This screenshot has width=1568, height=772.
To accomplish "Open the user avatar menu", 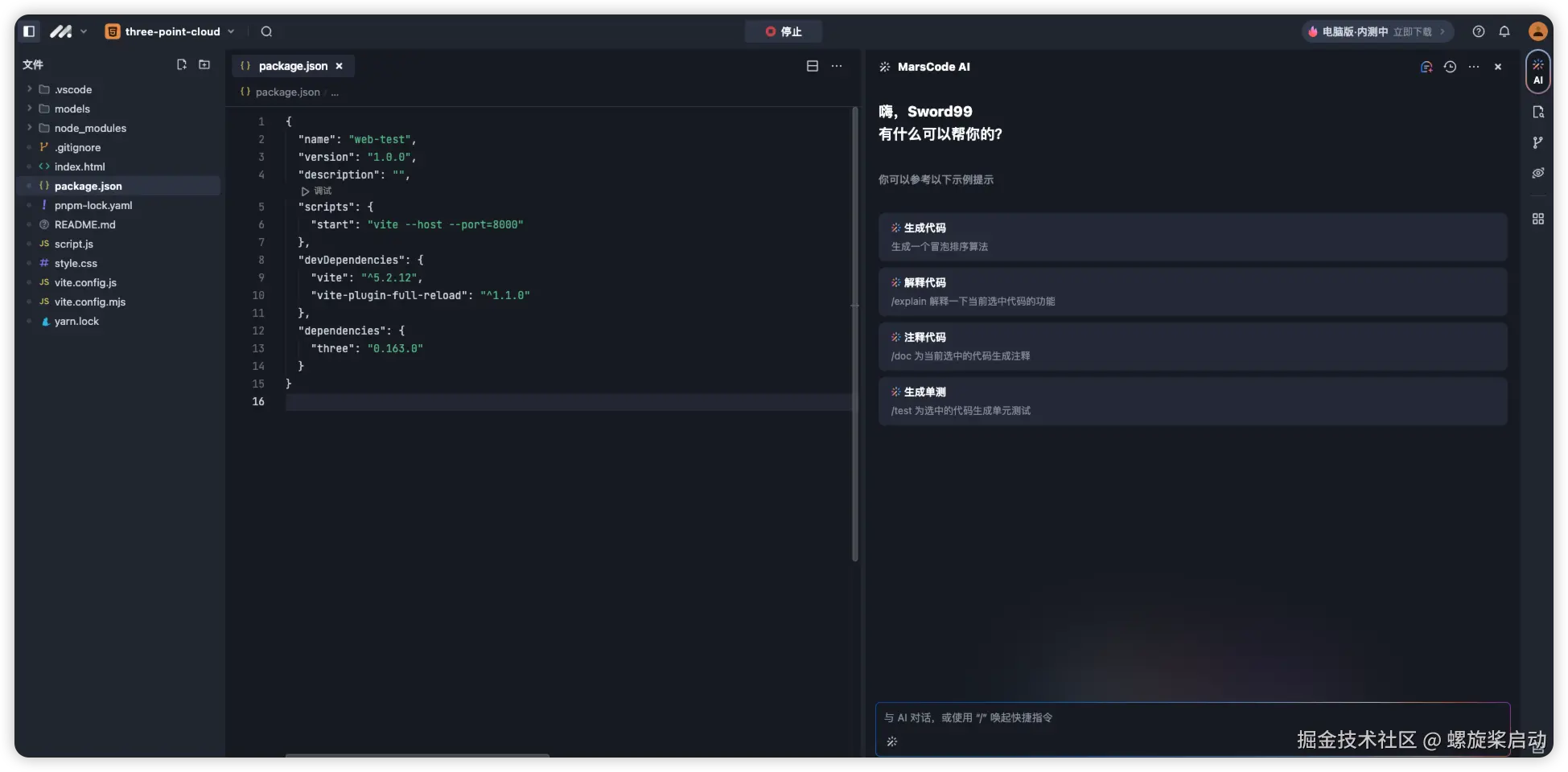I will 1538,31.
